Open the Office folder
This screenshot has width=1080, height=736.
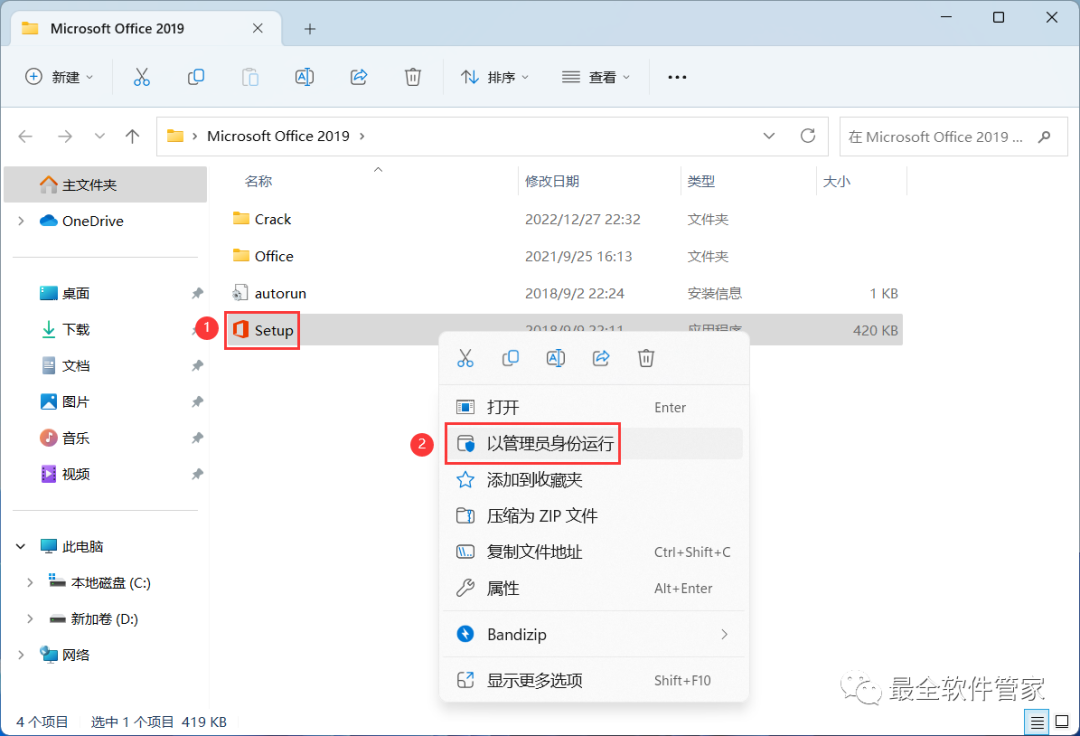[563, 256]
